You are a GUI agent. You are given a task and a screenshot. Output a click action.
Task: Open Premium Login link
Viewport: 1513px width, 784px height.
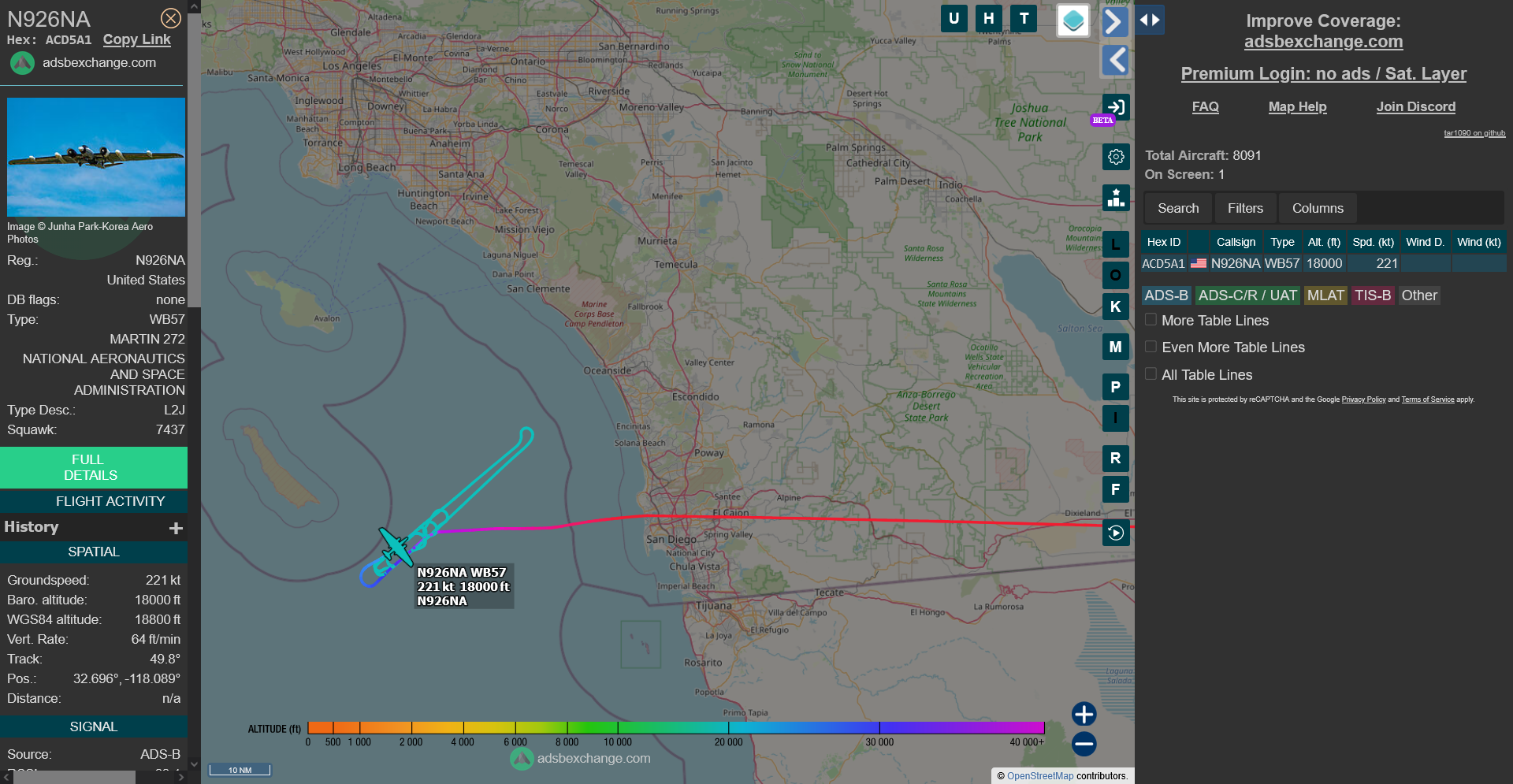[1323, 74]
